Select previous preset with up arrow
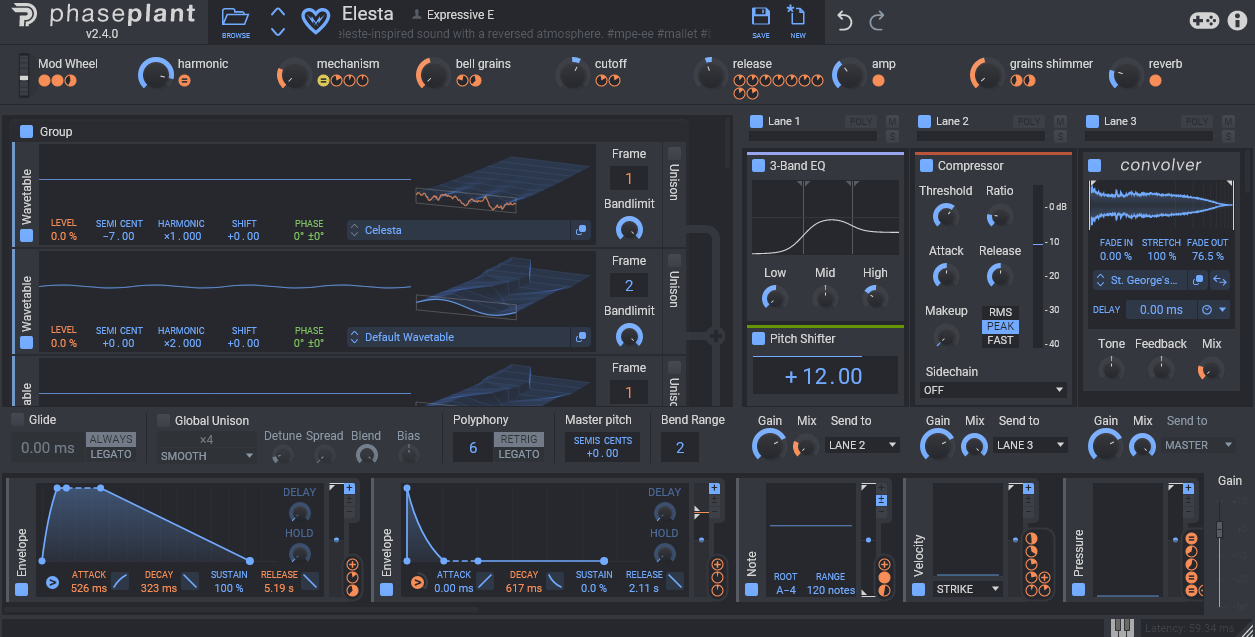The height and width of the screenshot is (637, 1255). [278, 12]
